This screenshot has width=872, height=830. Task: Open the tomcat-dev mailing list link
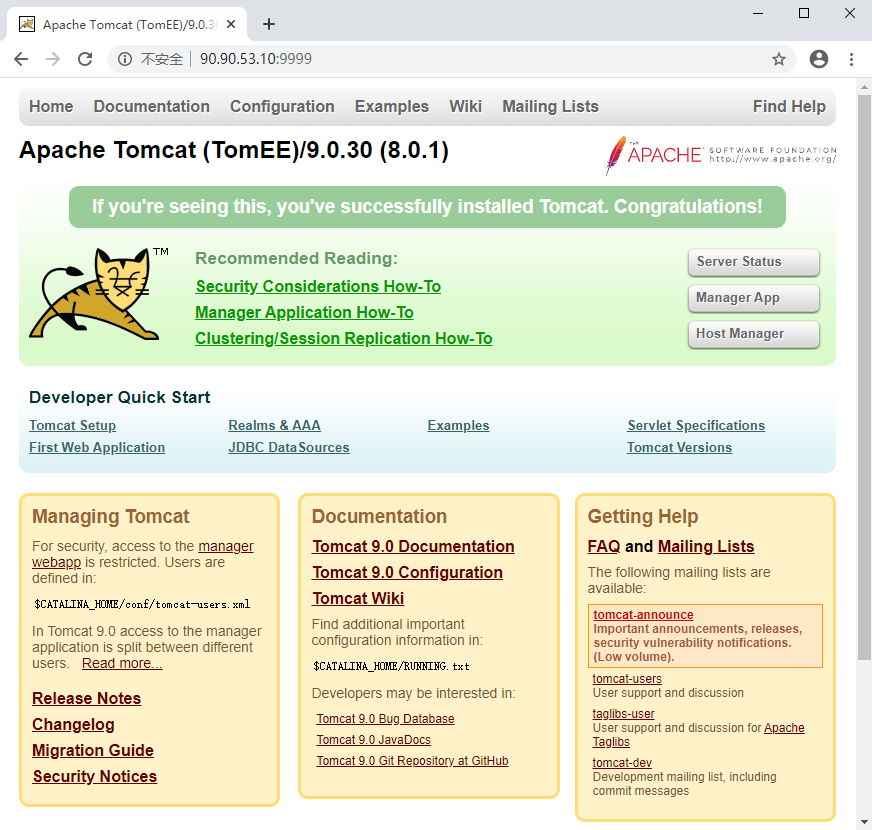click(622, 763)
